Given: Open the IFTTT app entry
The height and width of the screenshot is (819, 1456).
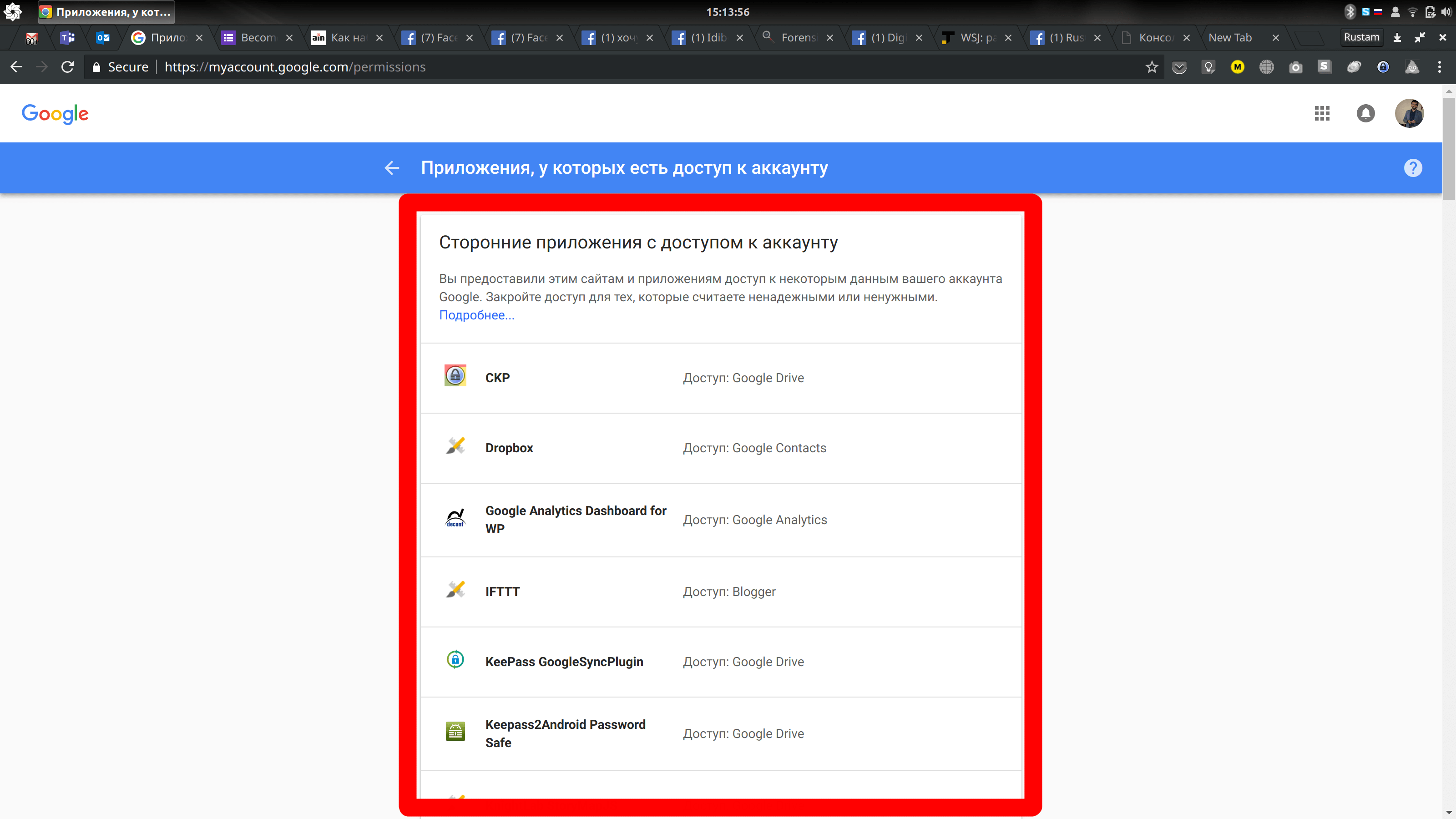Looking at the screenshot, I should pos(721,592).
